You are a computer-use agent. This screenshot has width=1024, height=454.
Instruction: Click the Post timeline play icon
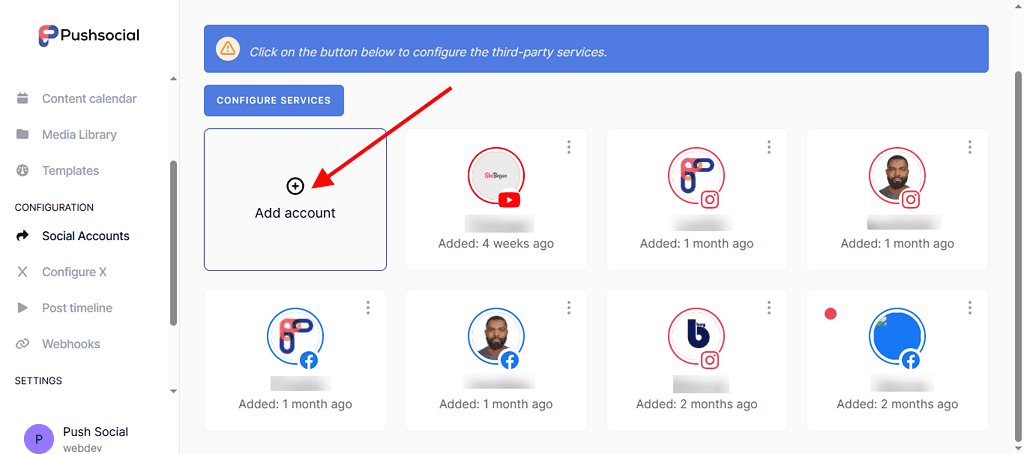[x=23, y=308]
